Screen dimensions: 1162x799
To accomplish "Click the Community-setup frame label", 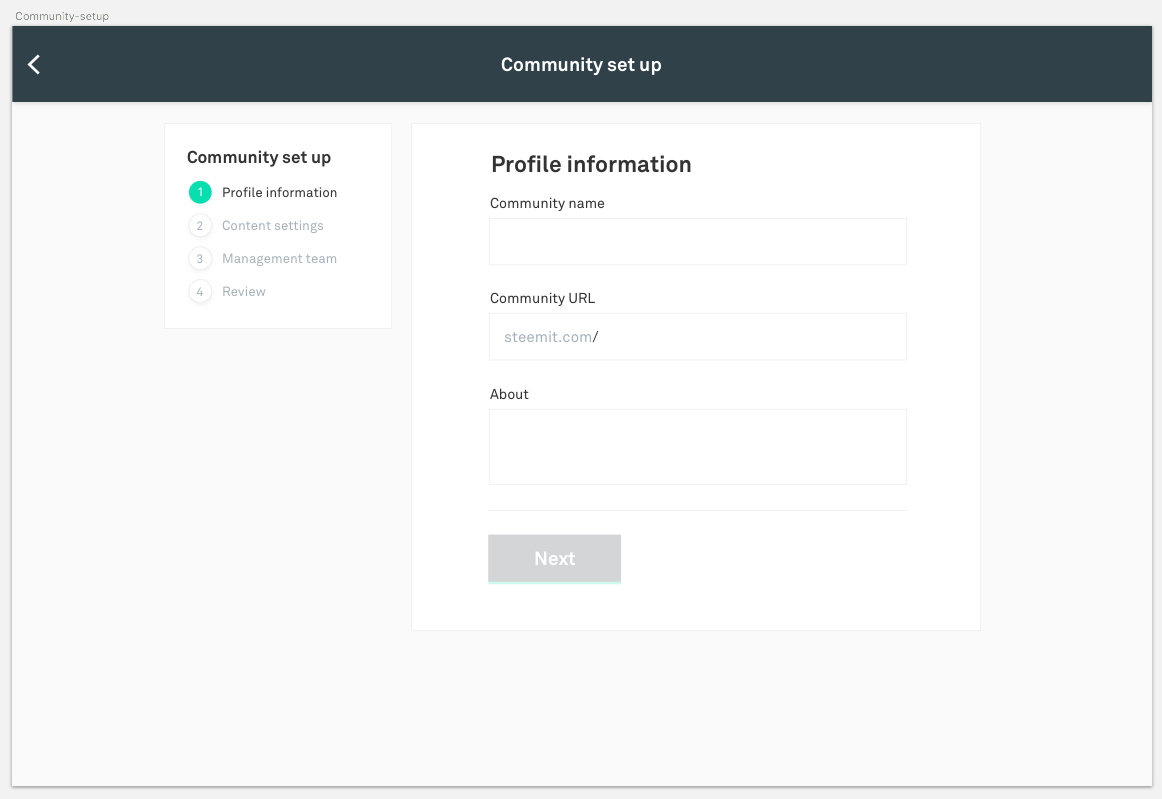I will point(62,16).
